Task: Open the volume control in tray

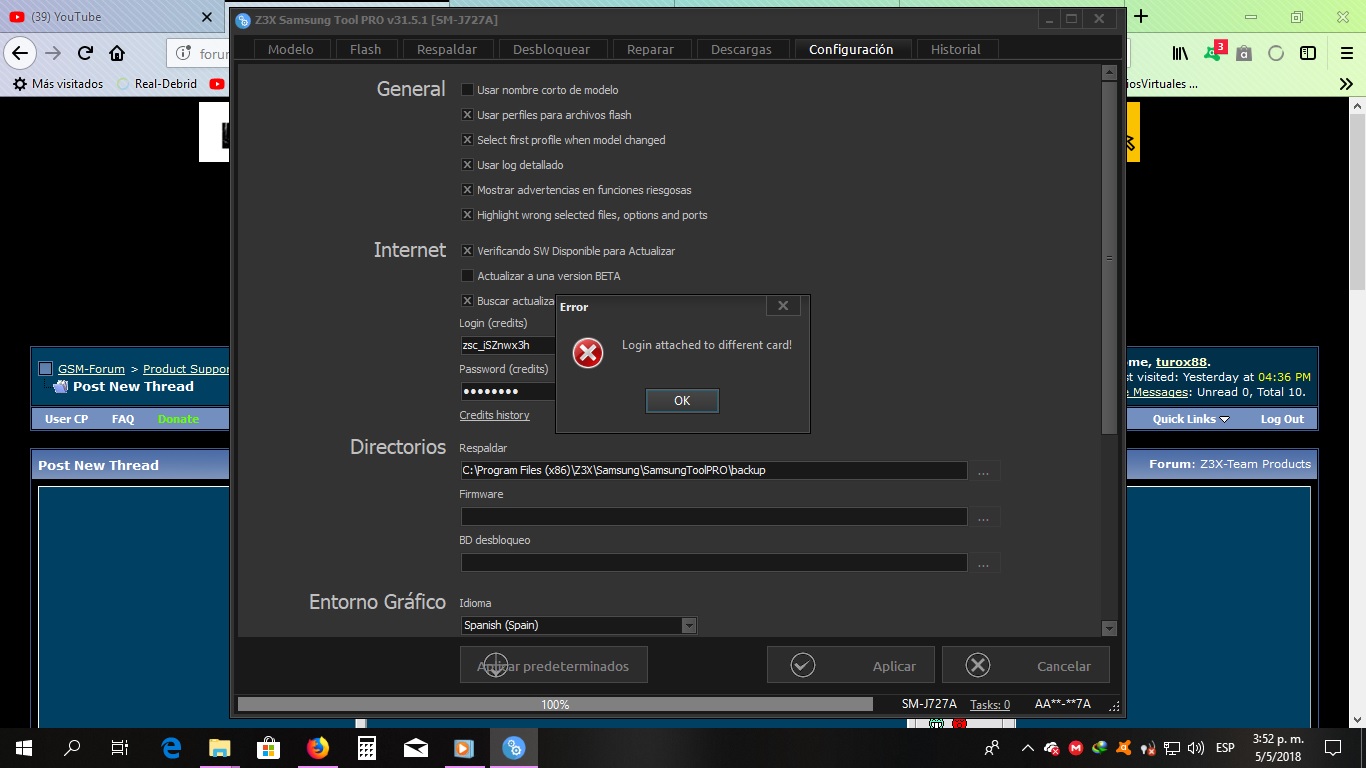Action: click(x=1197, y=747)
